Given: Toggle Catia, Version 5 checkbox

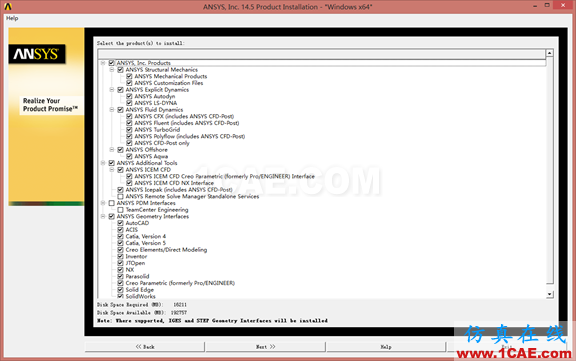Looking at the screenshot, I should tap(120, 243).
